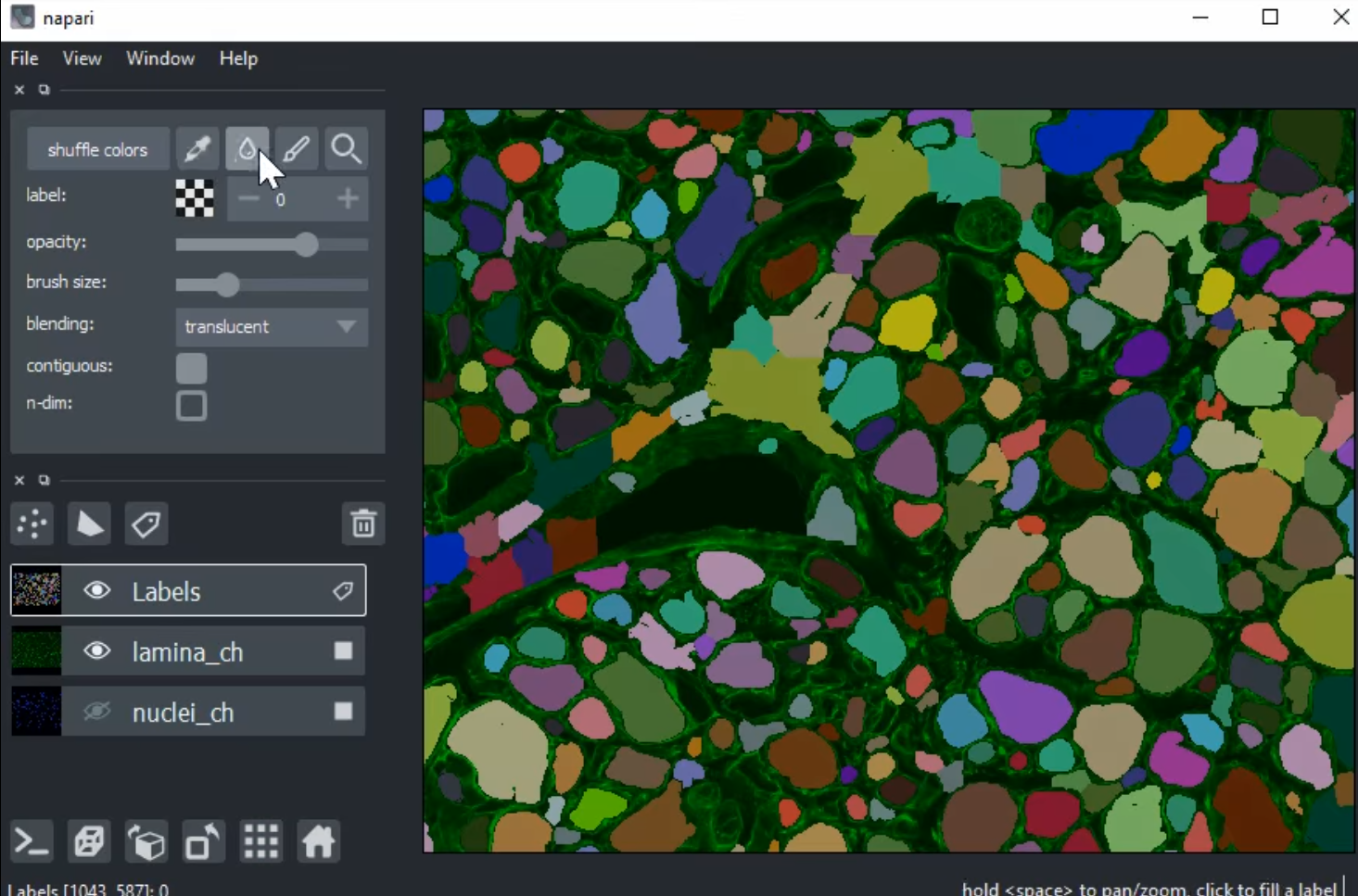Enable the contiguous checkbox

(x=191, y=368)
